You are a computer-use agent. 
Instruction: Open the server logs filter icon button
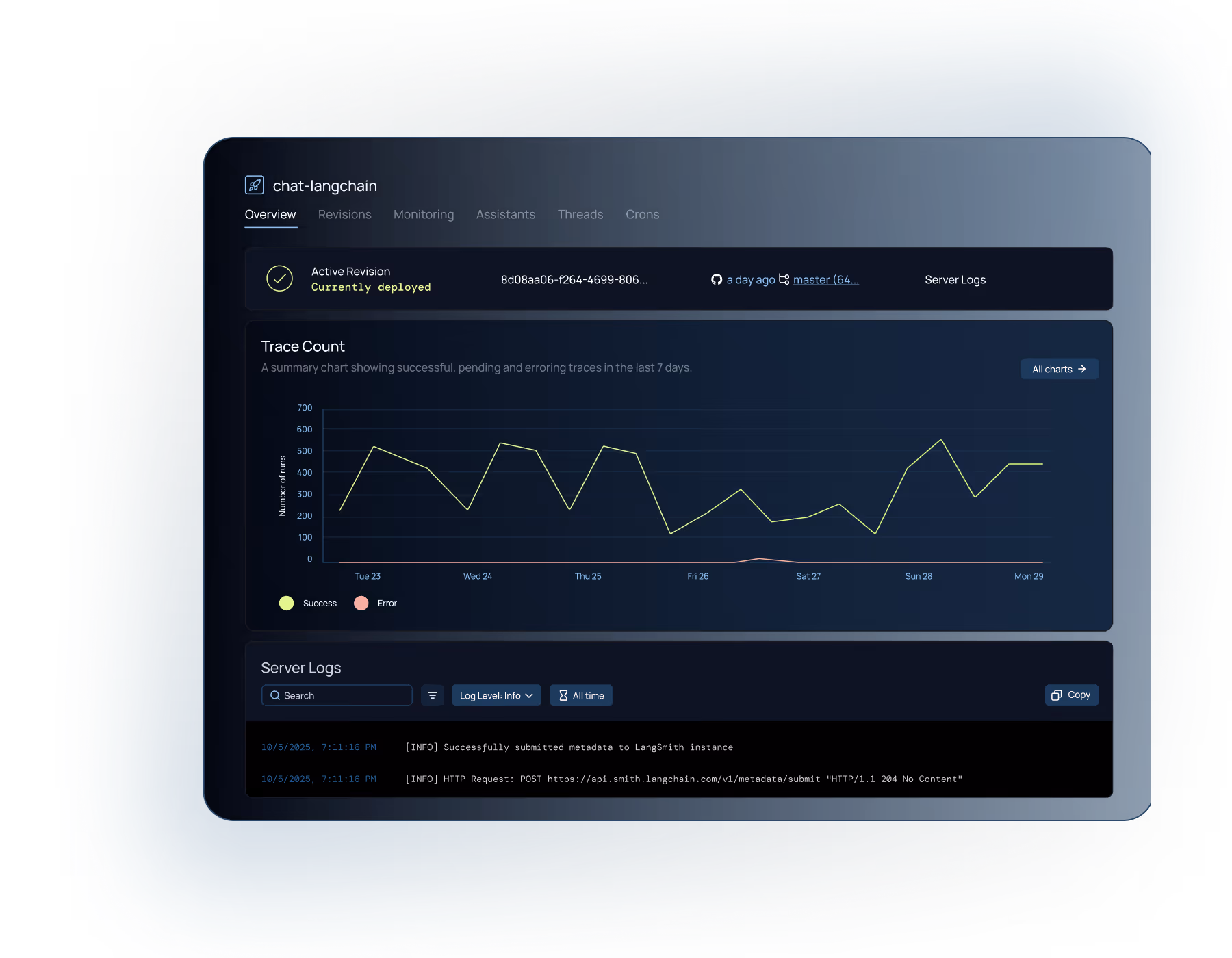coord(433,695)
